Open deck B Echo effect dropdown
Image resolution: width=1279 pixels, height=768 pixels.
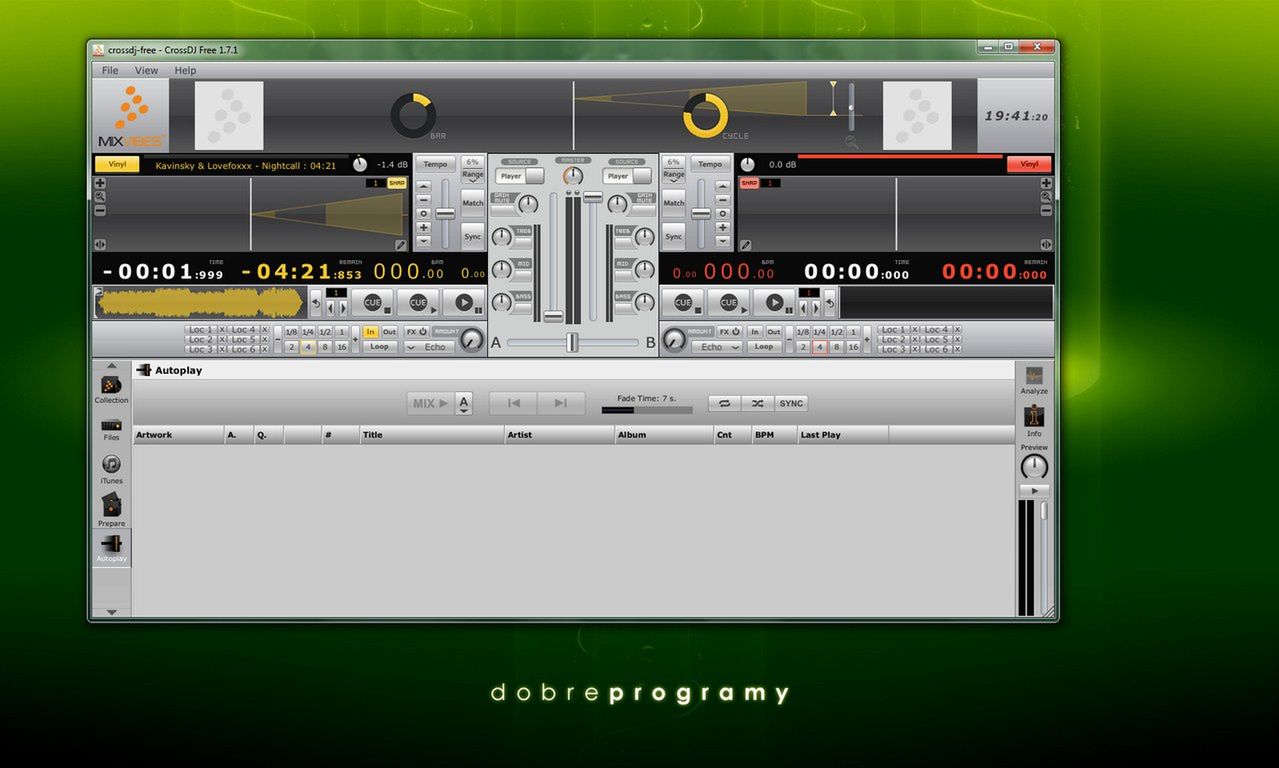[x=717, y=347]
